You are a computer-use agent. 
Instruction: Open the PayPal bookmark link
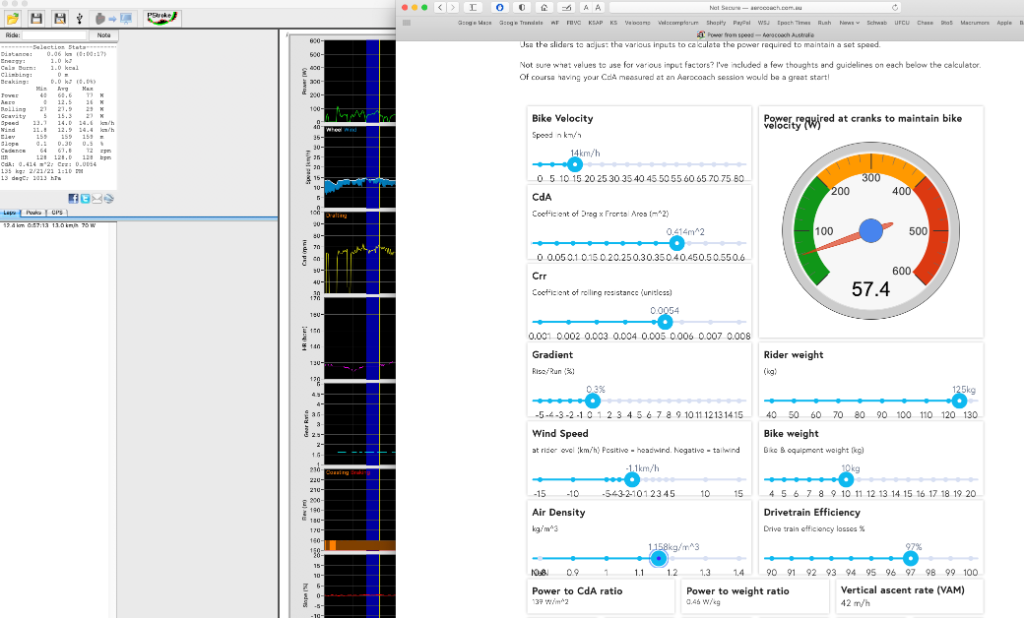(742, 20)
